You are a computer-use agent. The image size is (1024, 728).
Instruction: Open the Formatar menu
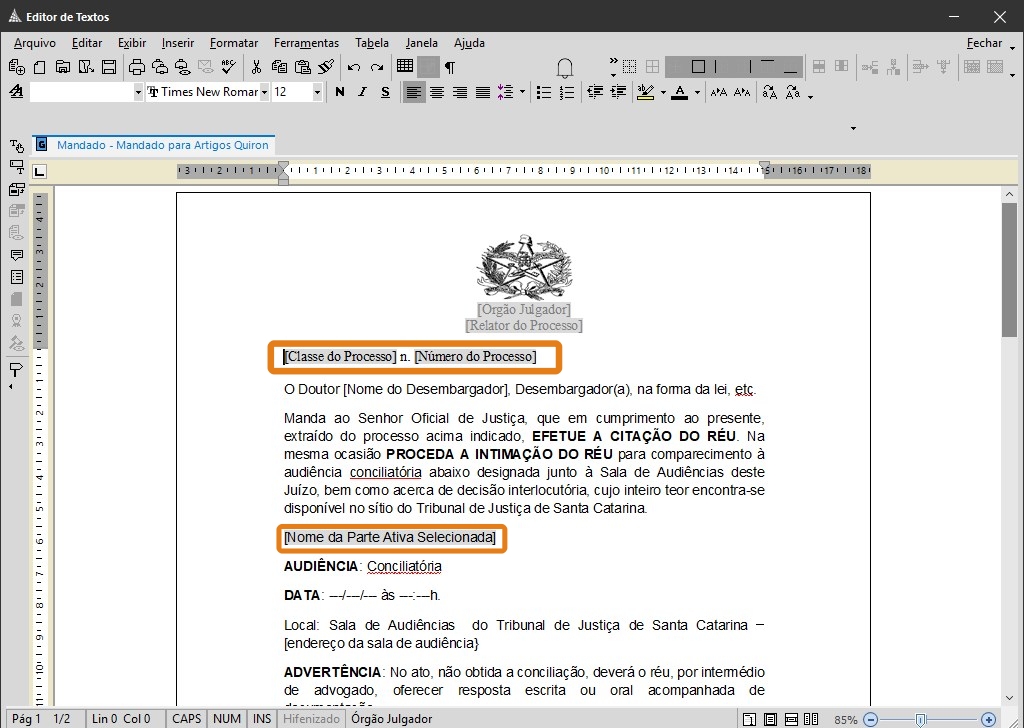234,43
